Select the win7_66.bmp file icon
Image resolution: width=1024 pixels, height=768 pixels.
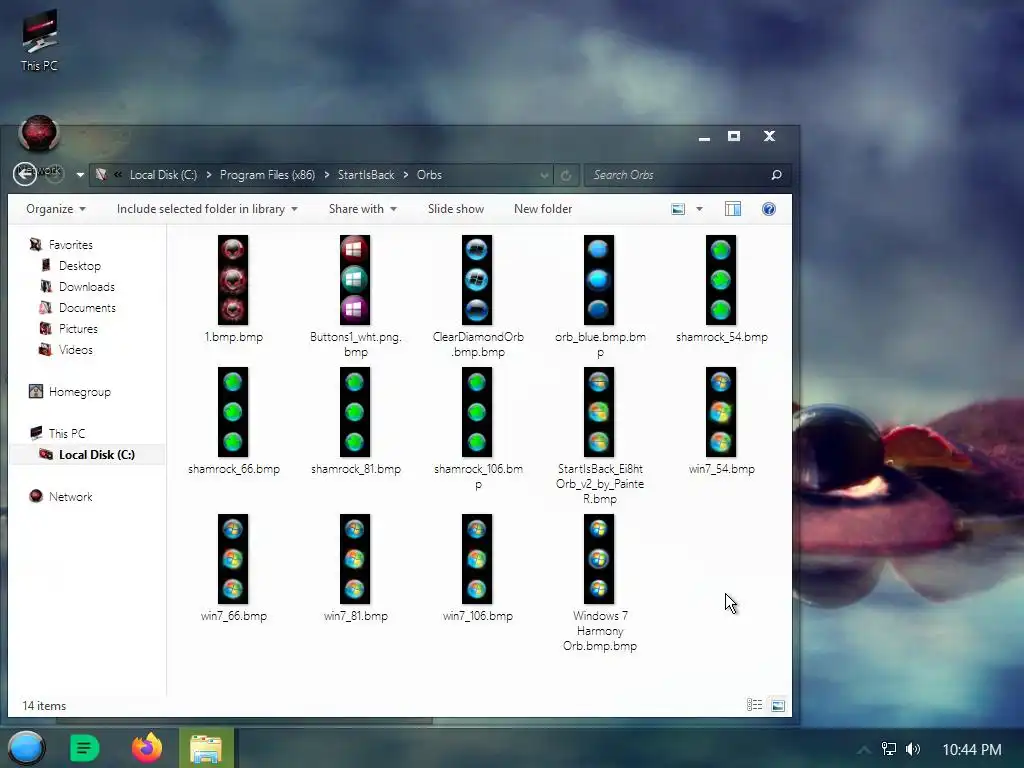(233, 558)
